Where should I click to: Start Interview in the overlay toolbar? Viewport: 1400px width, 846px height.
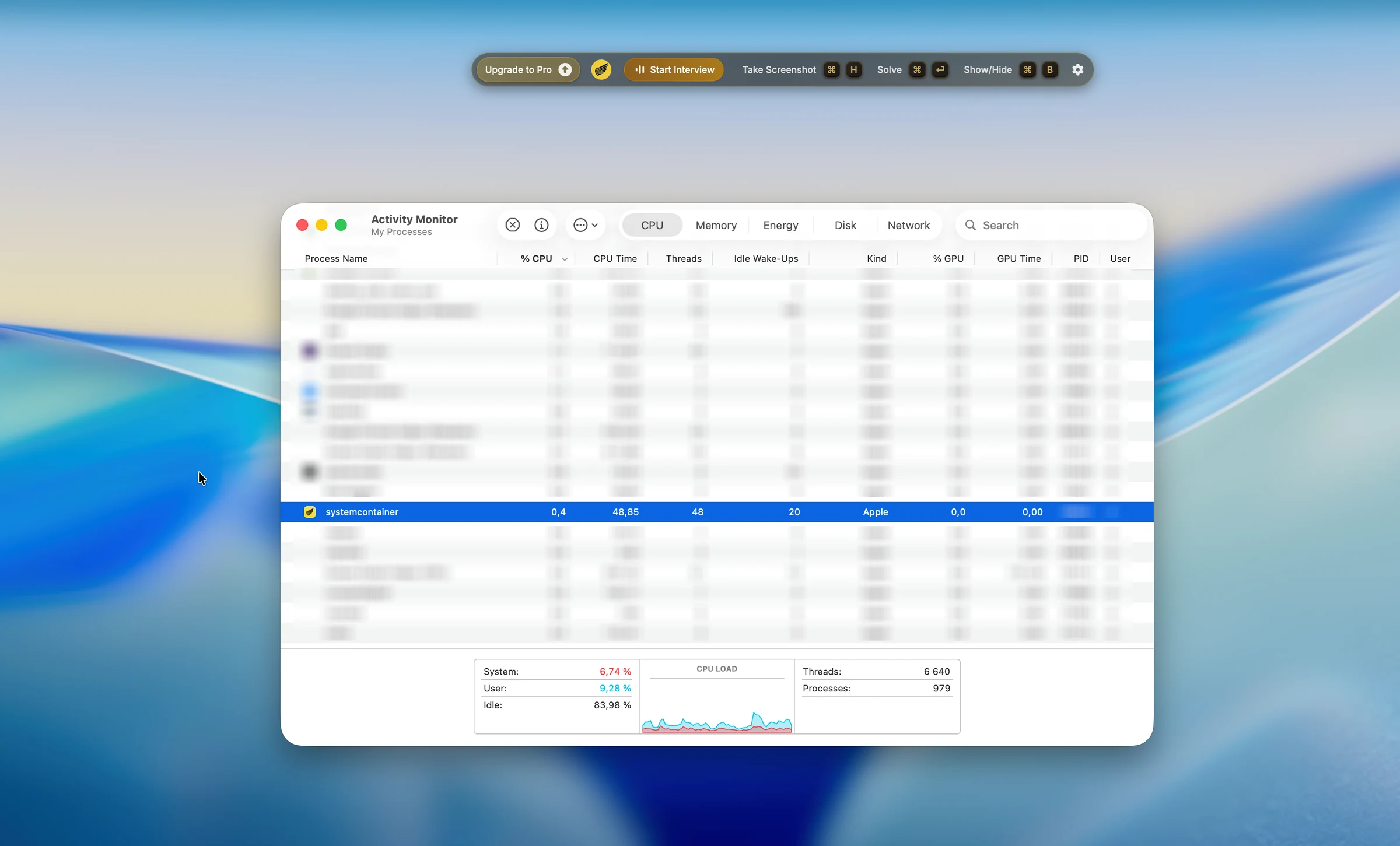(x=674, y=70)
